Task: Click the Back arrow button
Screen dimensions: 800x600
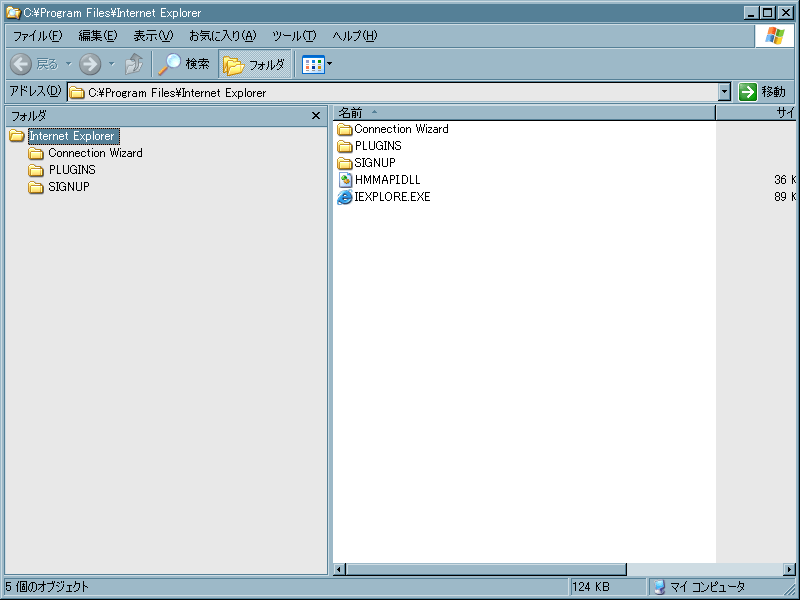Action: (x=21, y=64)
